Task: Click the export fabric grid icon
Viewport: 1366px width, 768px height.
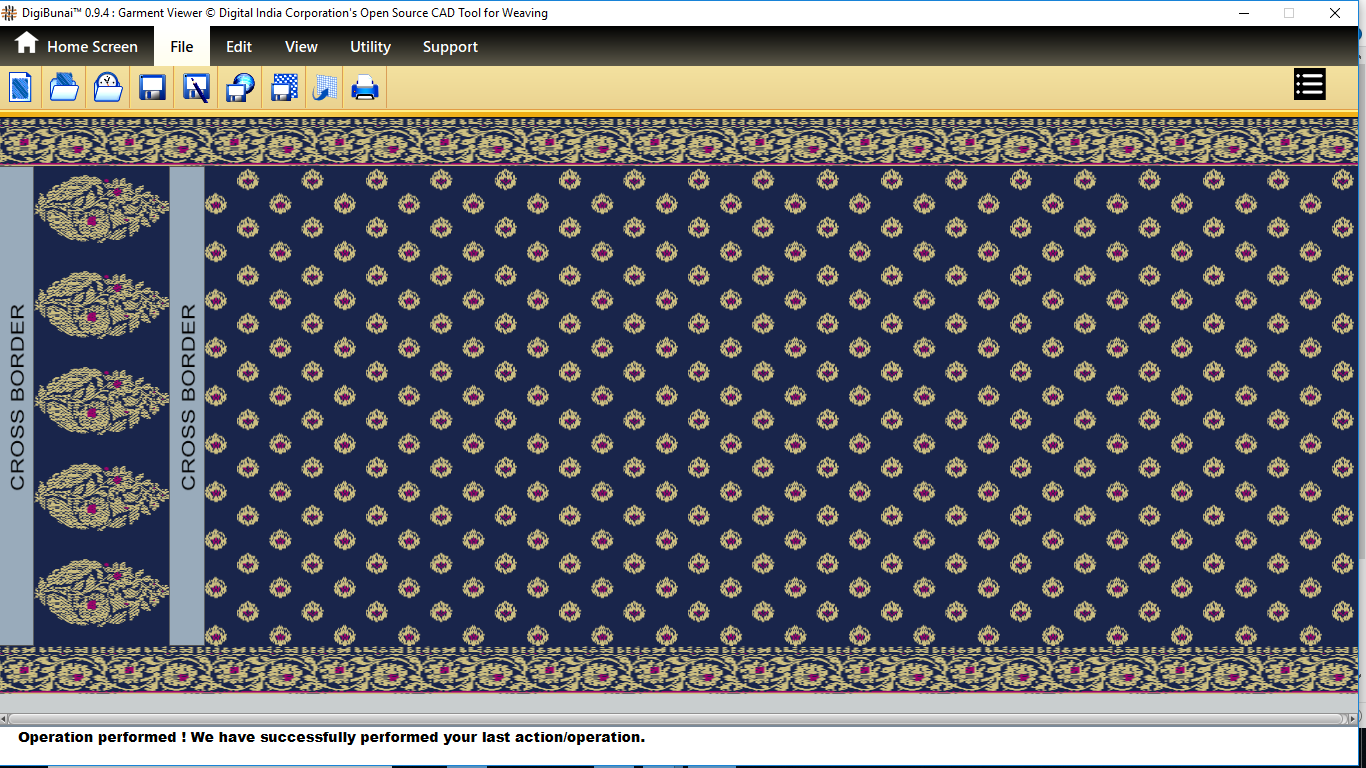Action: pos(325,88)
